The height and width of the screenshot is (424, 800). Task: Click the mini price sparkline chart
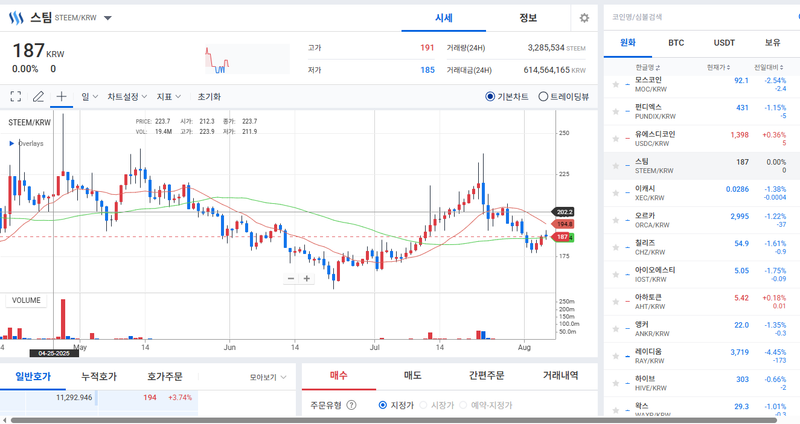click(247, 59)
